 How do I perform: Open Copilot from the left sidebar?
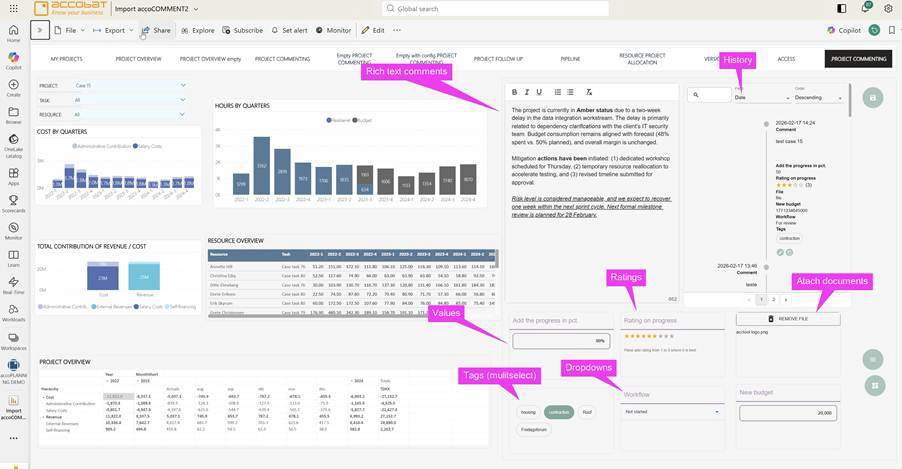[x=14, y=59]
